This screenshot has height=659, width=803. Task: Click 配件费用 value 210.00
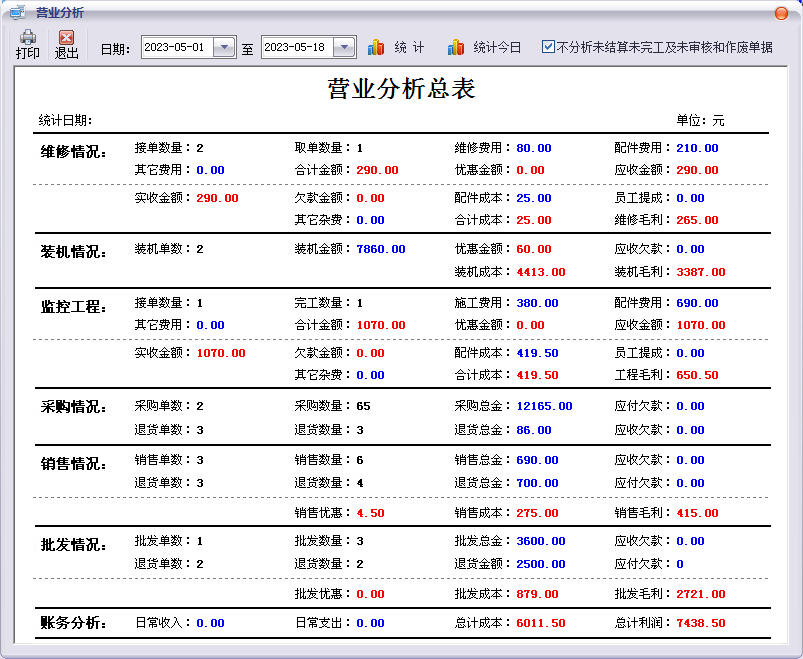(697, 148)
